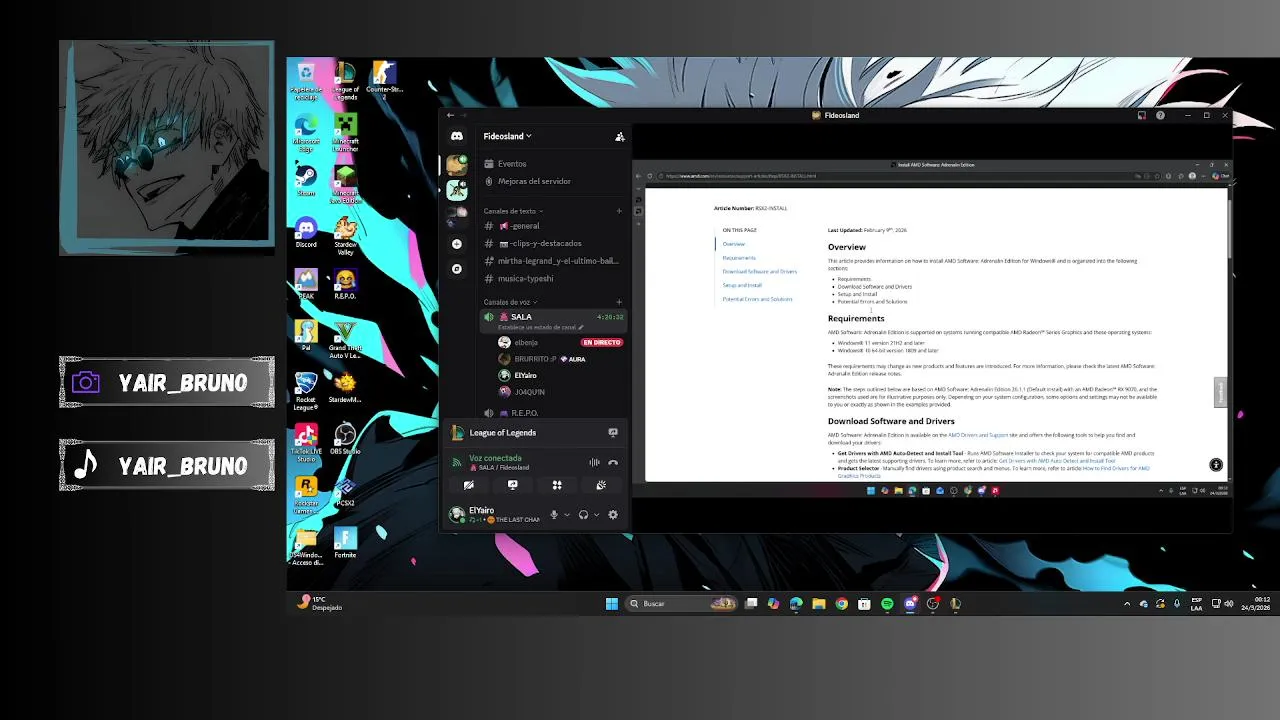Screen dimensions: 1280x720
Task: Open the Steam desktop shortcut
Action: point(306,181)
